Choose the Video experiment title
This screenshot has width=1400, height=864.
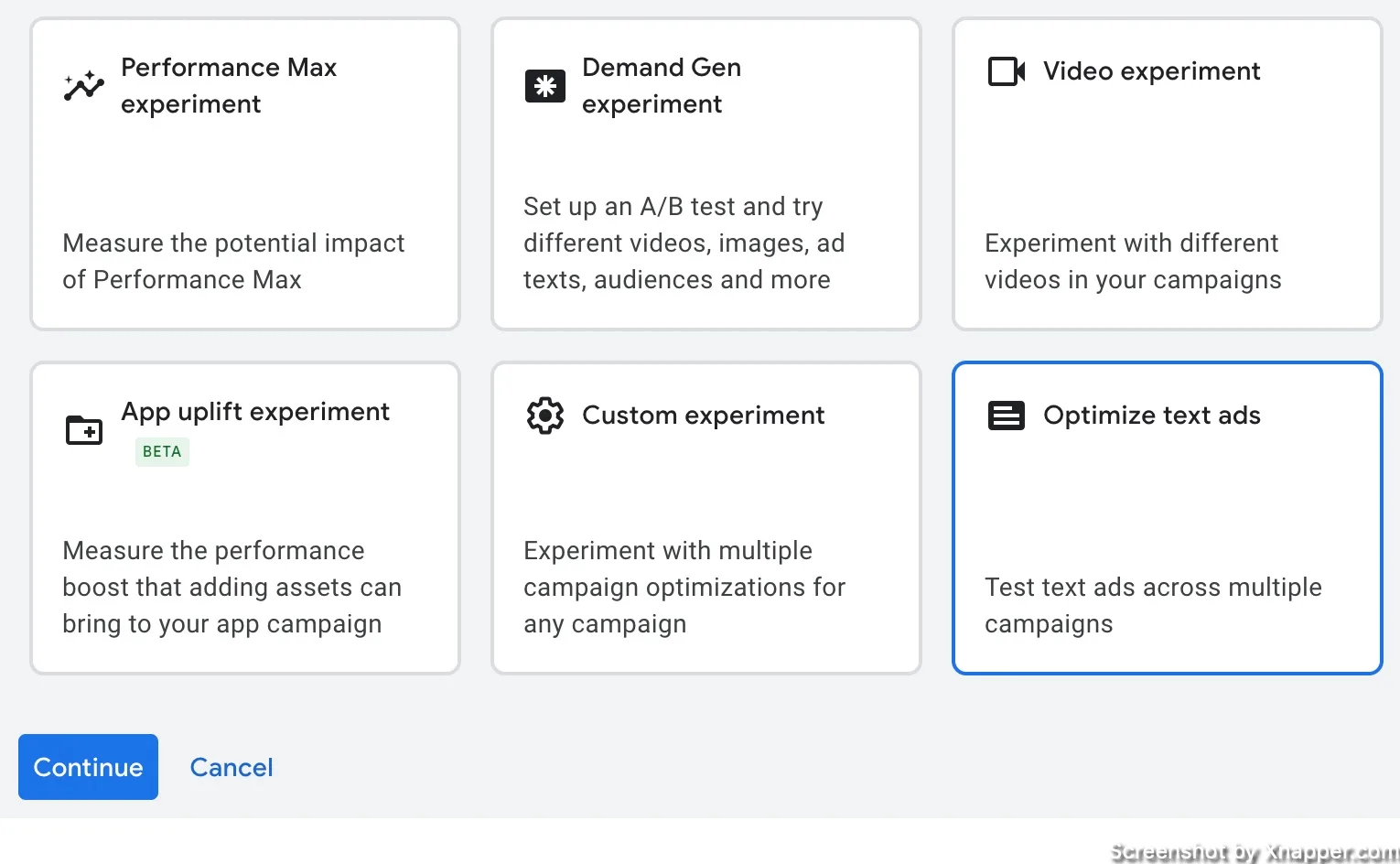click(1151, 71)
